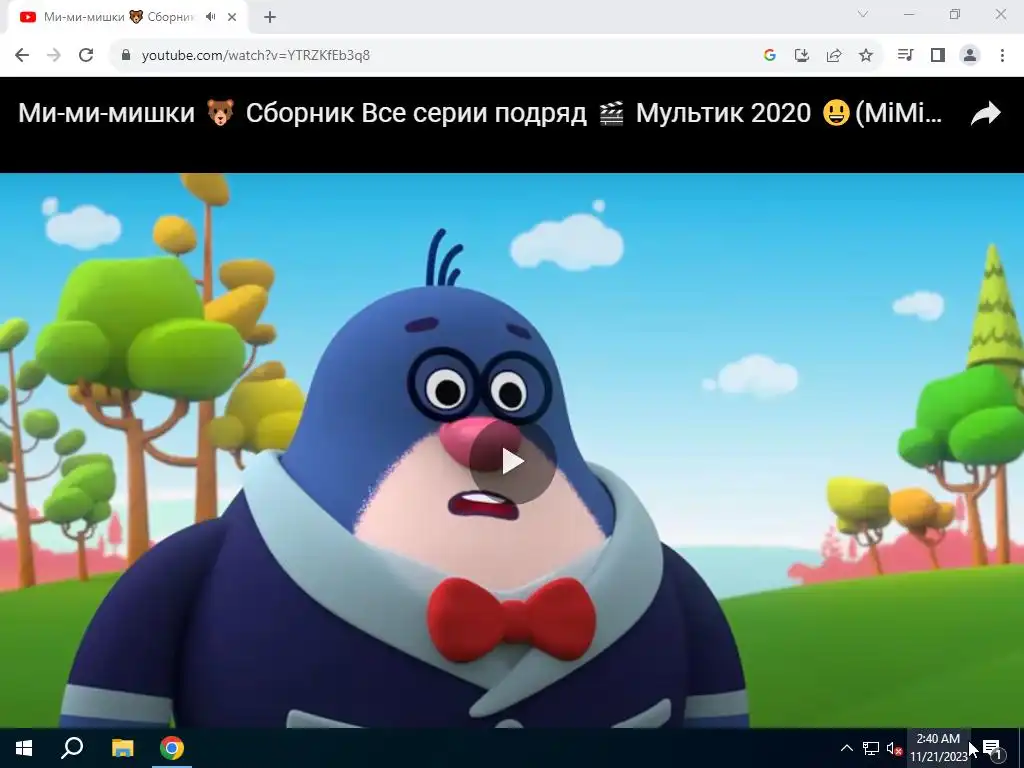Screen dimensions: 1024x768
Task: View site information via the lock icon
Action: click(126, 55)
